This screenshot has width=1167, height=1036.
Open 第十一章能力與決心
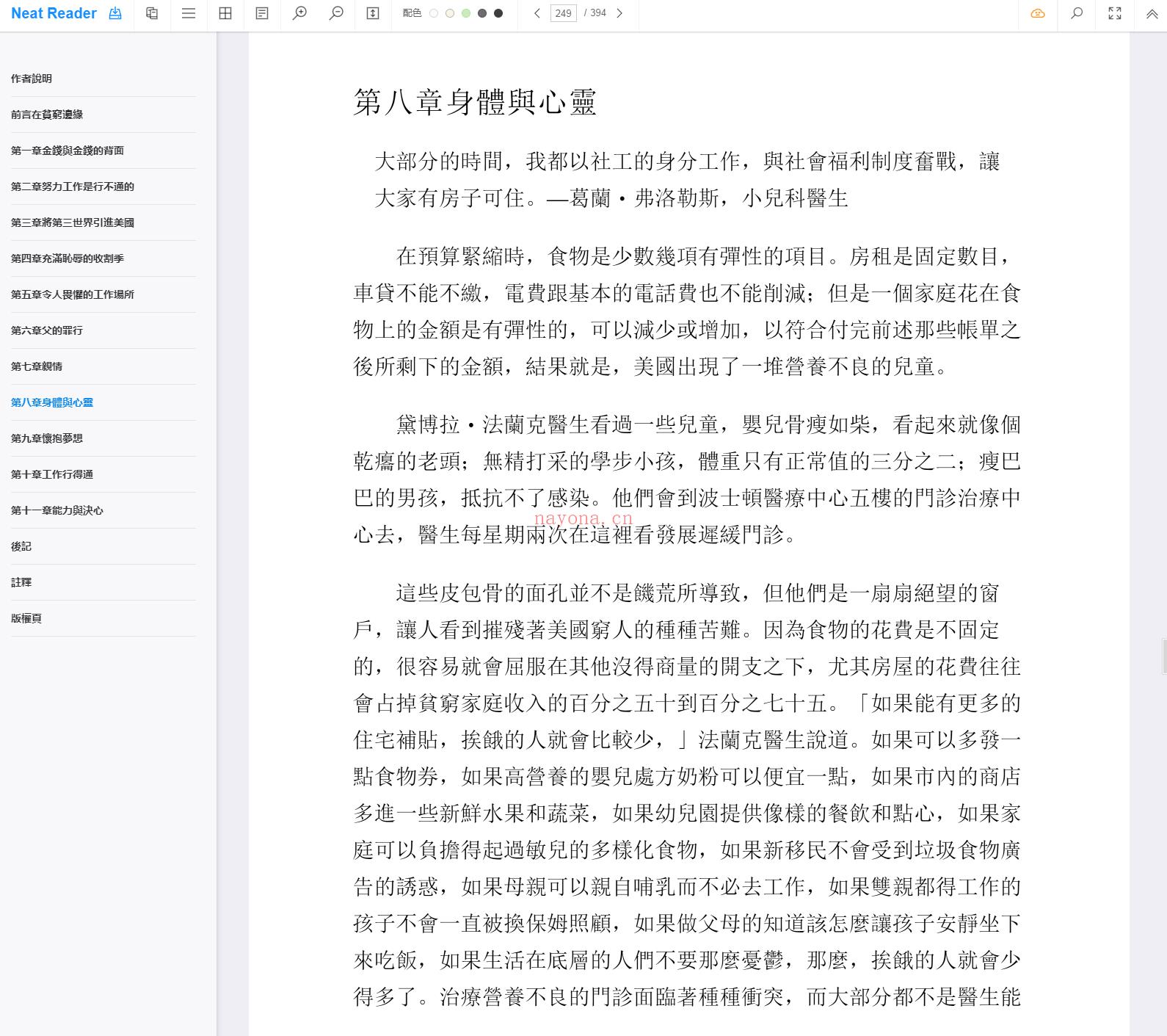coord(57,510)
